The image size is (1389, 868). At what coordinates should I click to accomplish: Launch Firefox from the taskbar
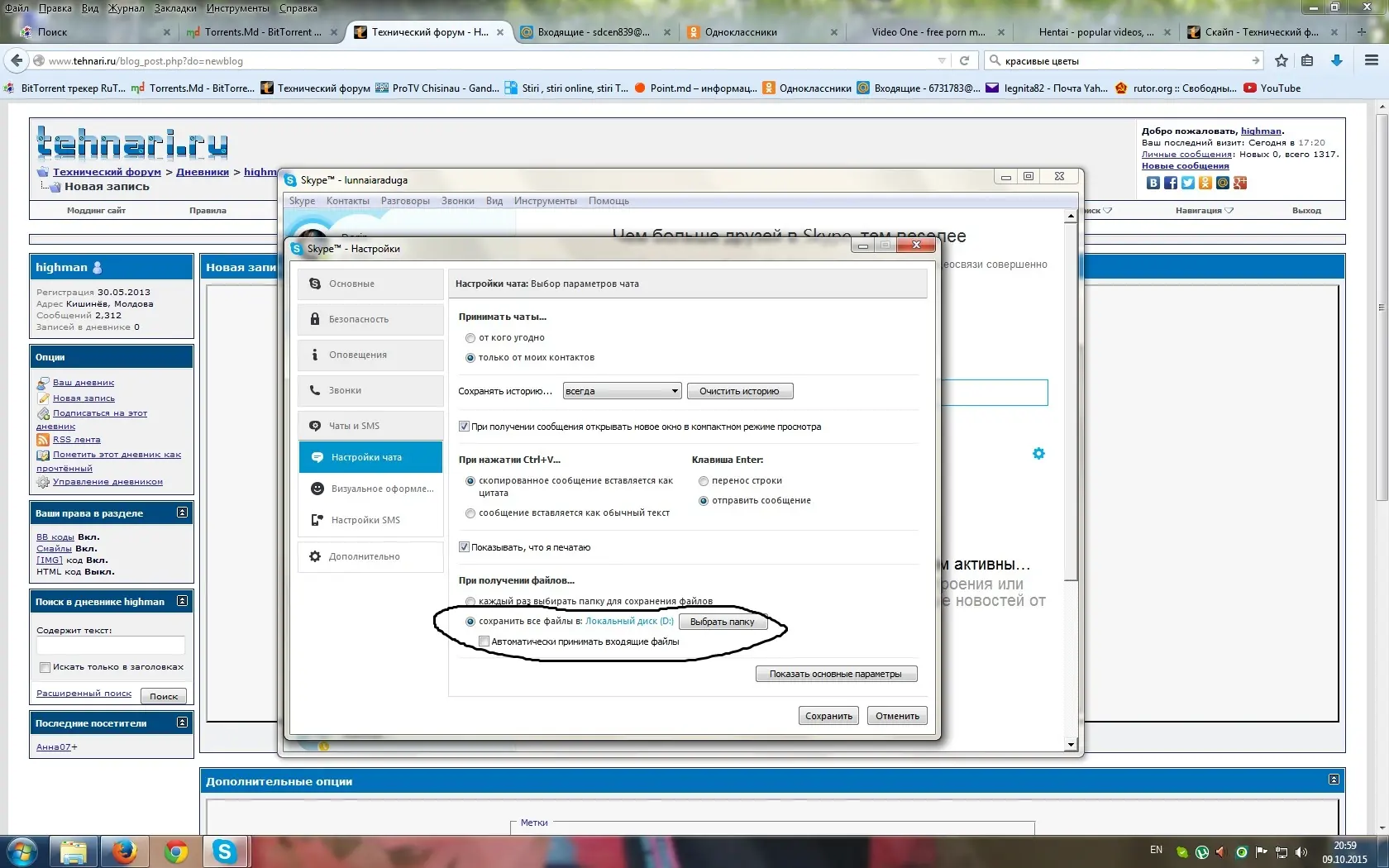(x=124, y=851)
